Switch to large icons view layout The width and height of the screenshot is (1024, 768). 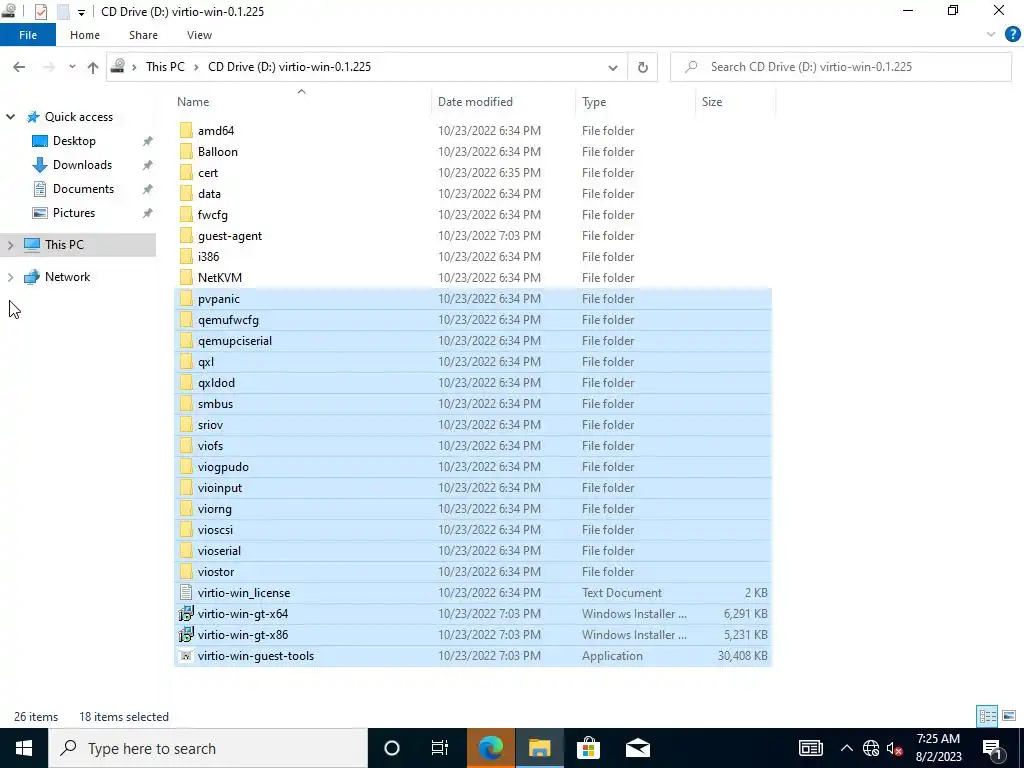coord(1009,716)
